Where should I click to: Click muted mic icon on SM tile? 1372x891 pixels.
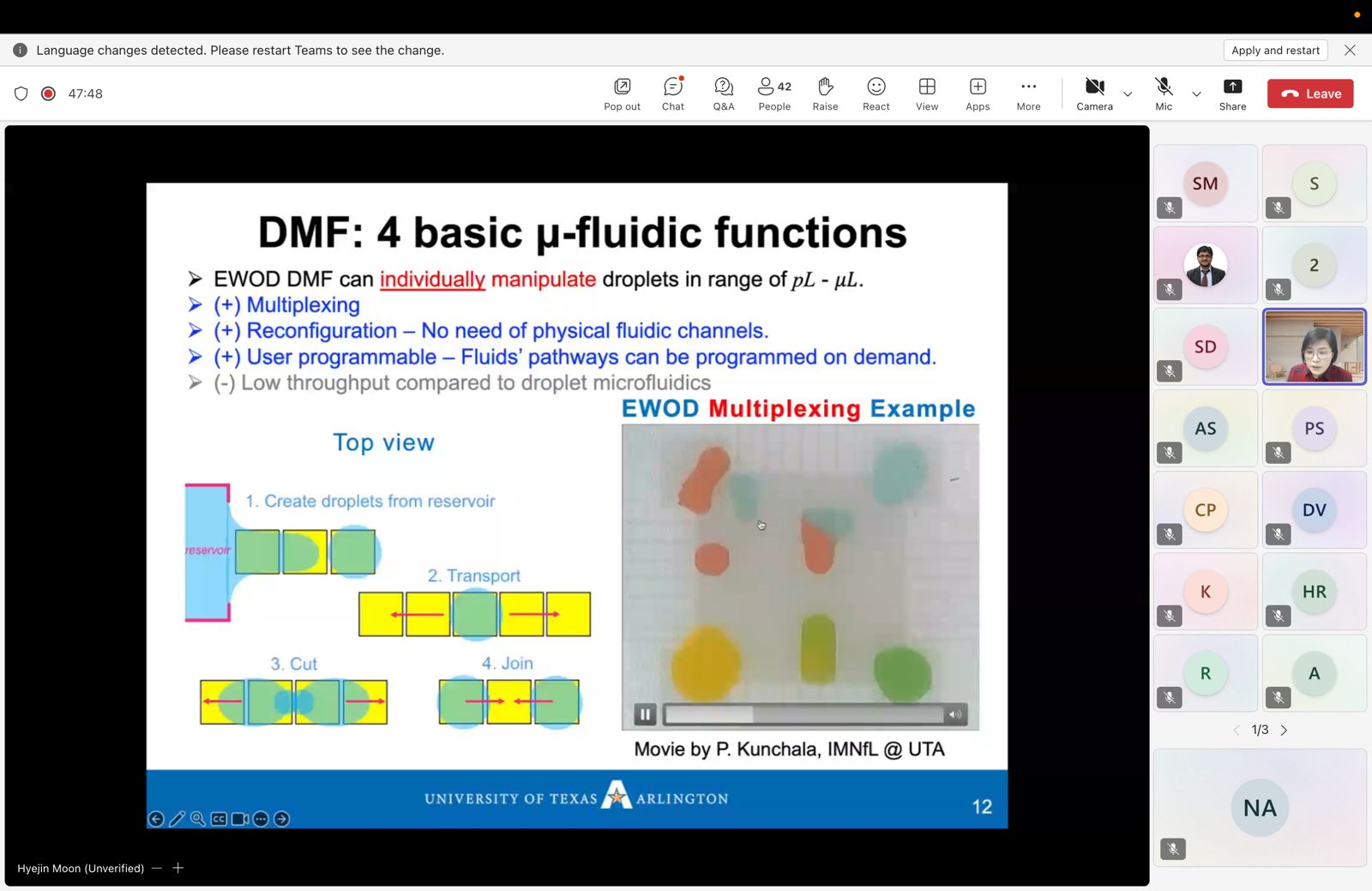[x=1170, y=208]
